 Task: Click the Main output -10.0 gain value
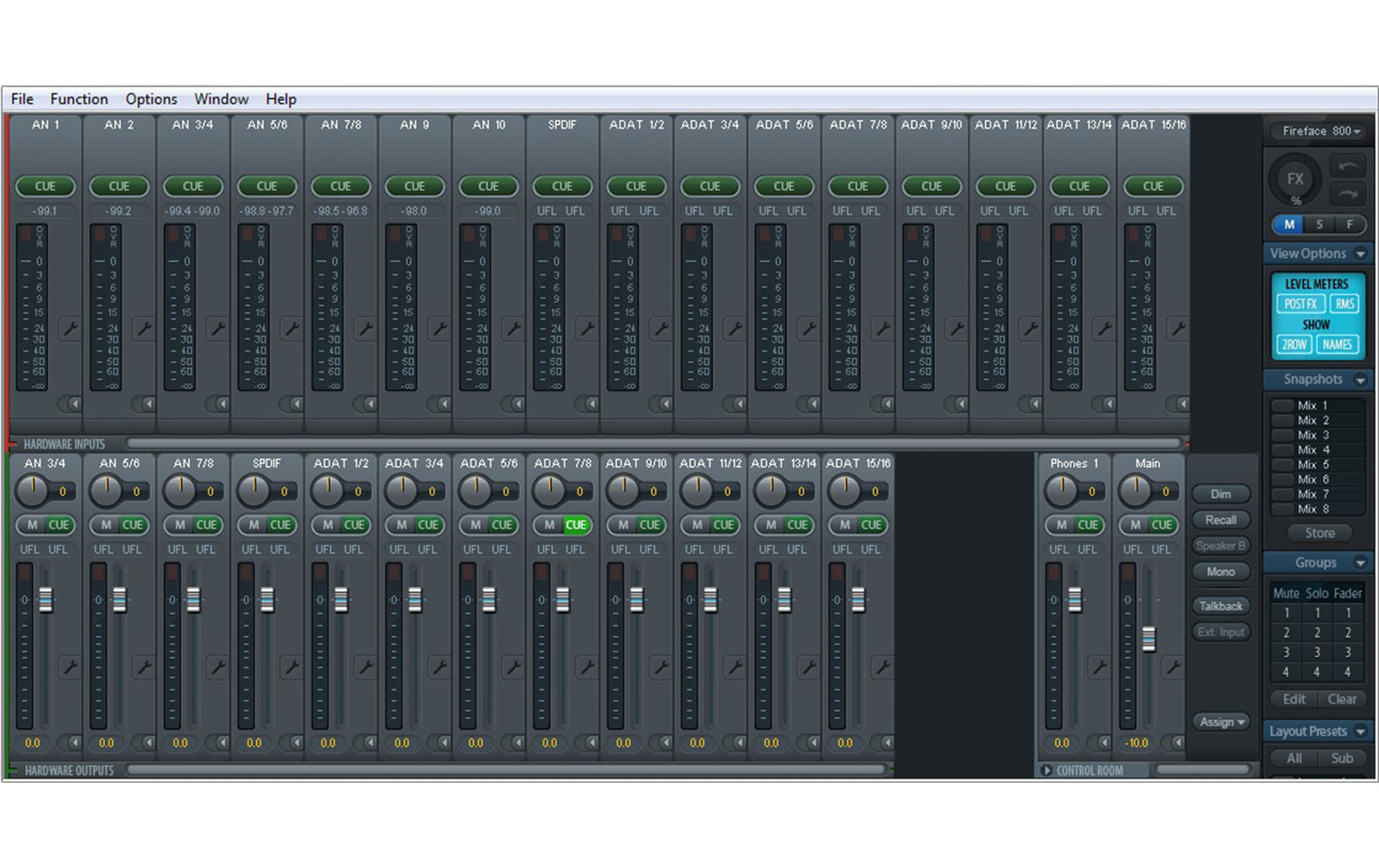[1138, 742]
